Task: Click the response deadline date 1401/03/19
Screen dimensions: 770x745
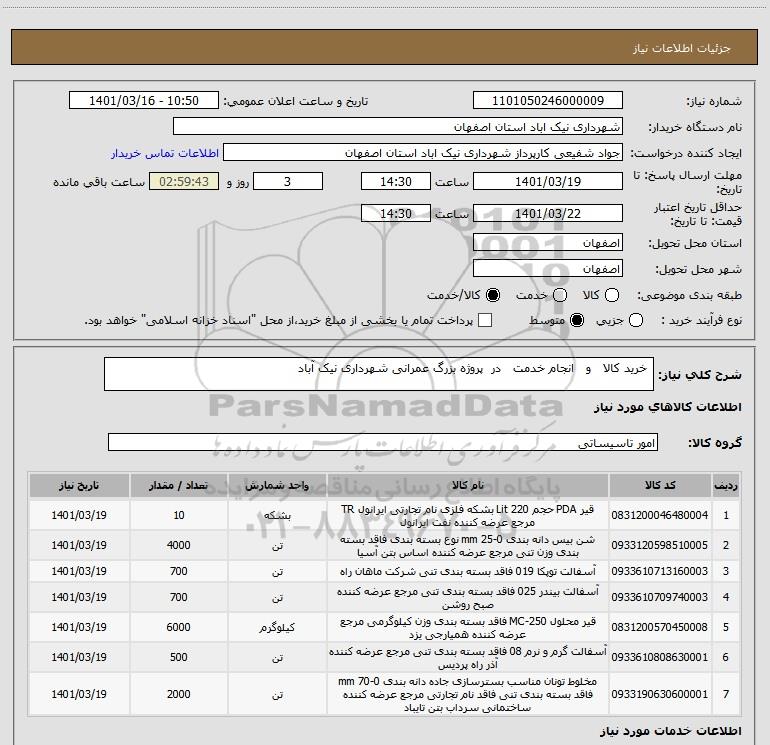Action: [548, 181]
